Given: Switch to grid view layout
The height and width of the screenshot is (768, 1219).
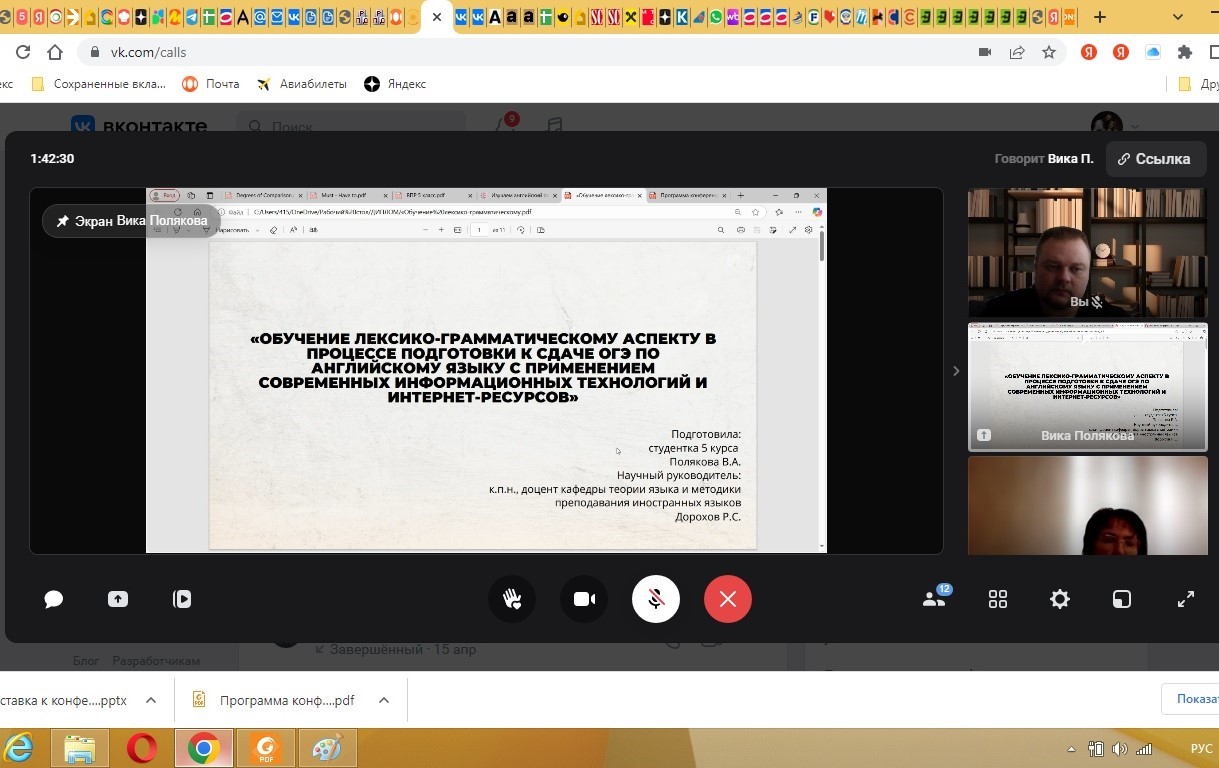Looking at the screenshot, I should pos(997,599).
